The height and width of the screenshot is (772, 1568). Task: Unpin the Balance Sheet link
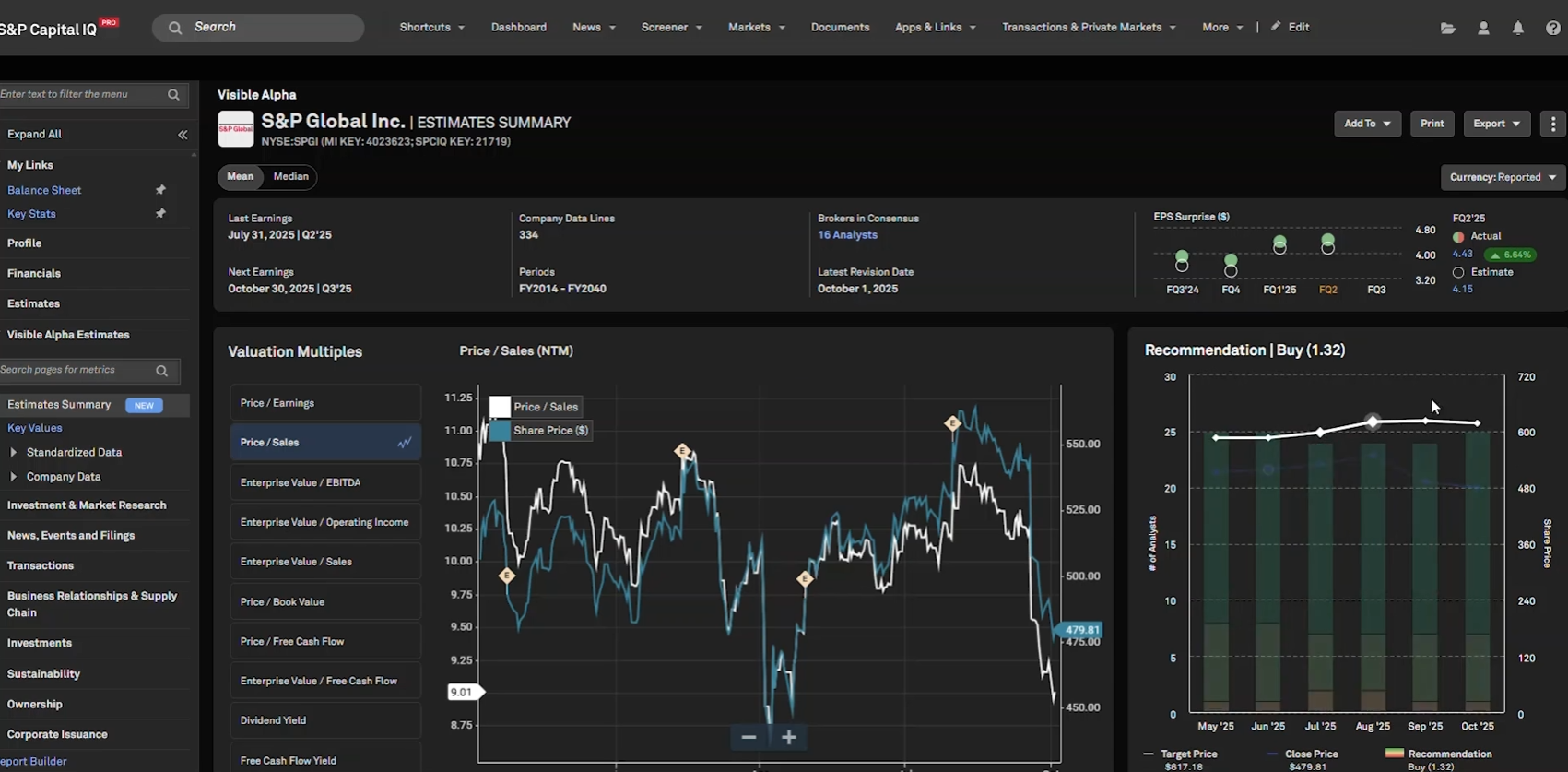point(160,190)
